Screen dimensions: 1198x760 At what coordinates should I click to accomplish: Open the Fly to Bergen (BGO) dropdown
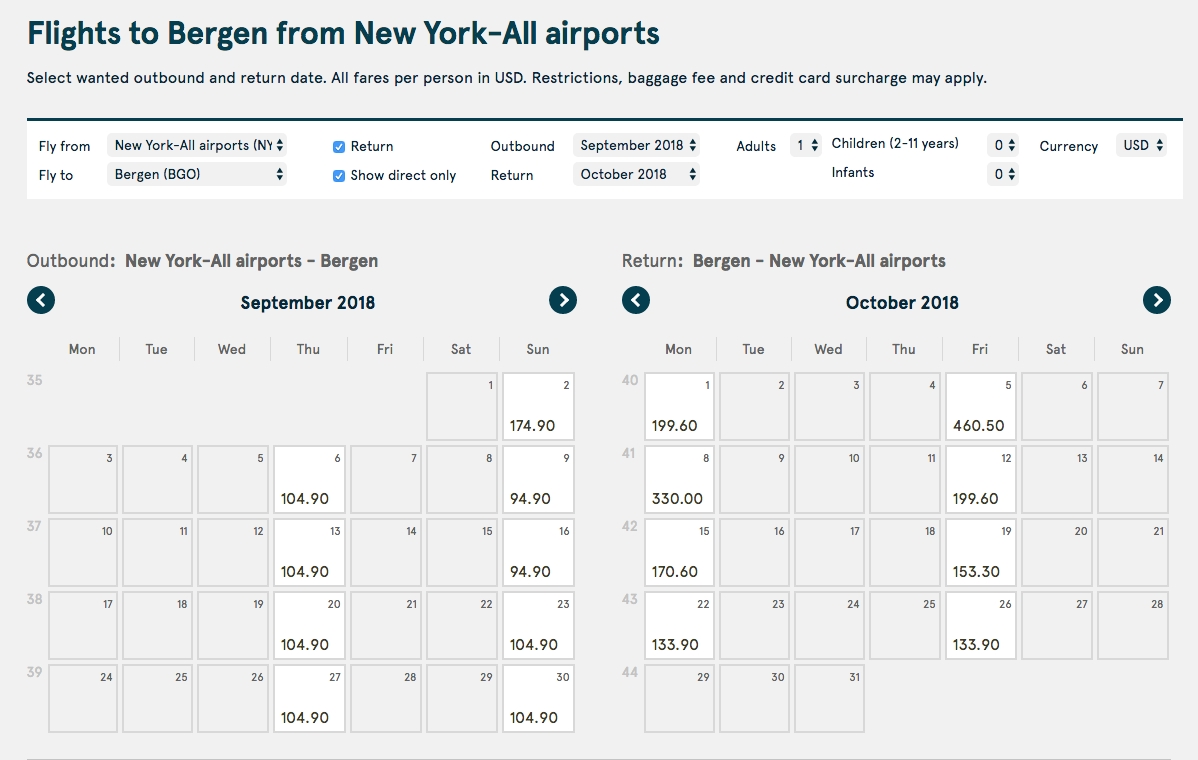click(197, 174)
